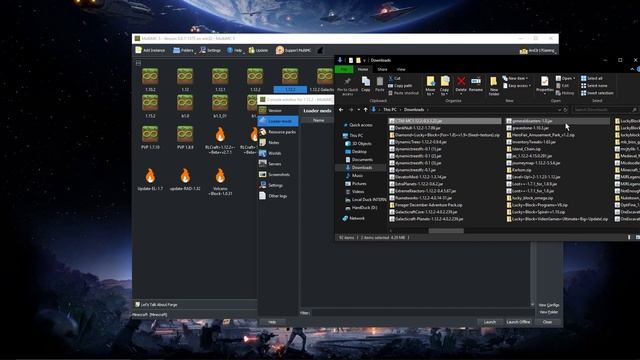
Task: Click the Update button in MultiMC toolbar
Action: [258, 50]
